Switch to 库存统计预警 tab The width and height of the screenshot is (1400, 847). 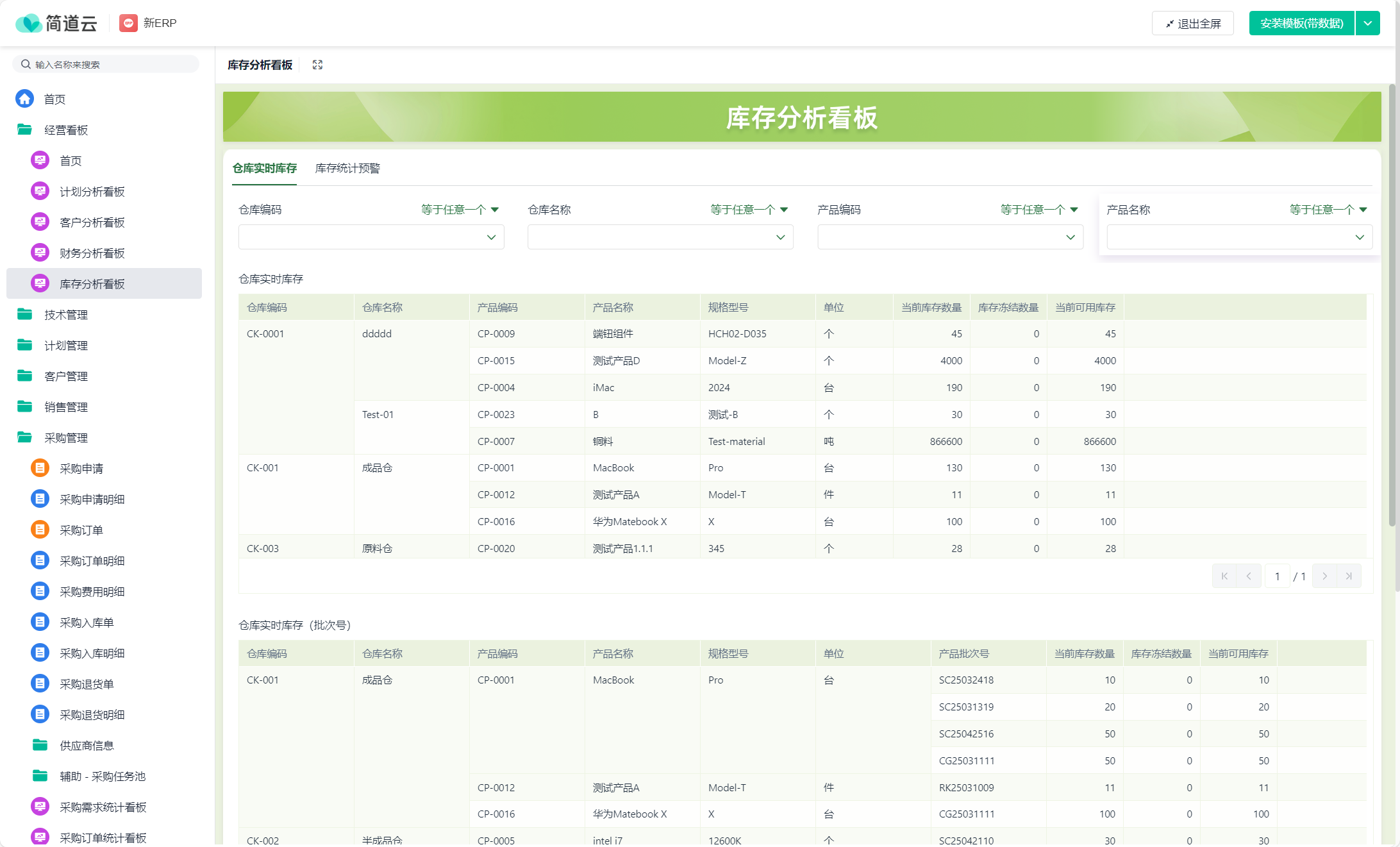[347, 168]
